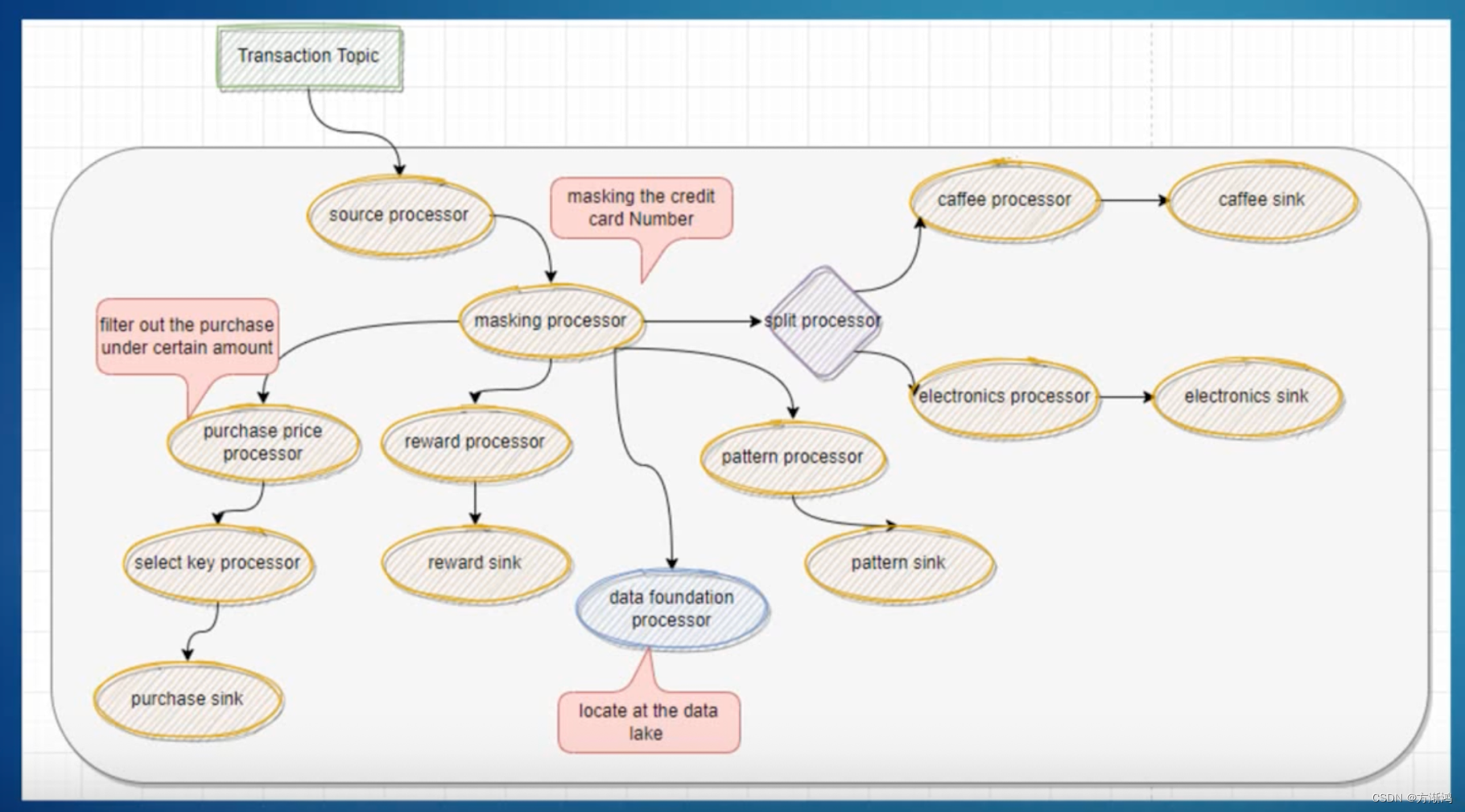Click the data foundation processor node
Screen dimensions: 1465x812
(671, 609)
